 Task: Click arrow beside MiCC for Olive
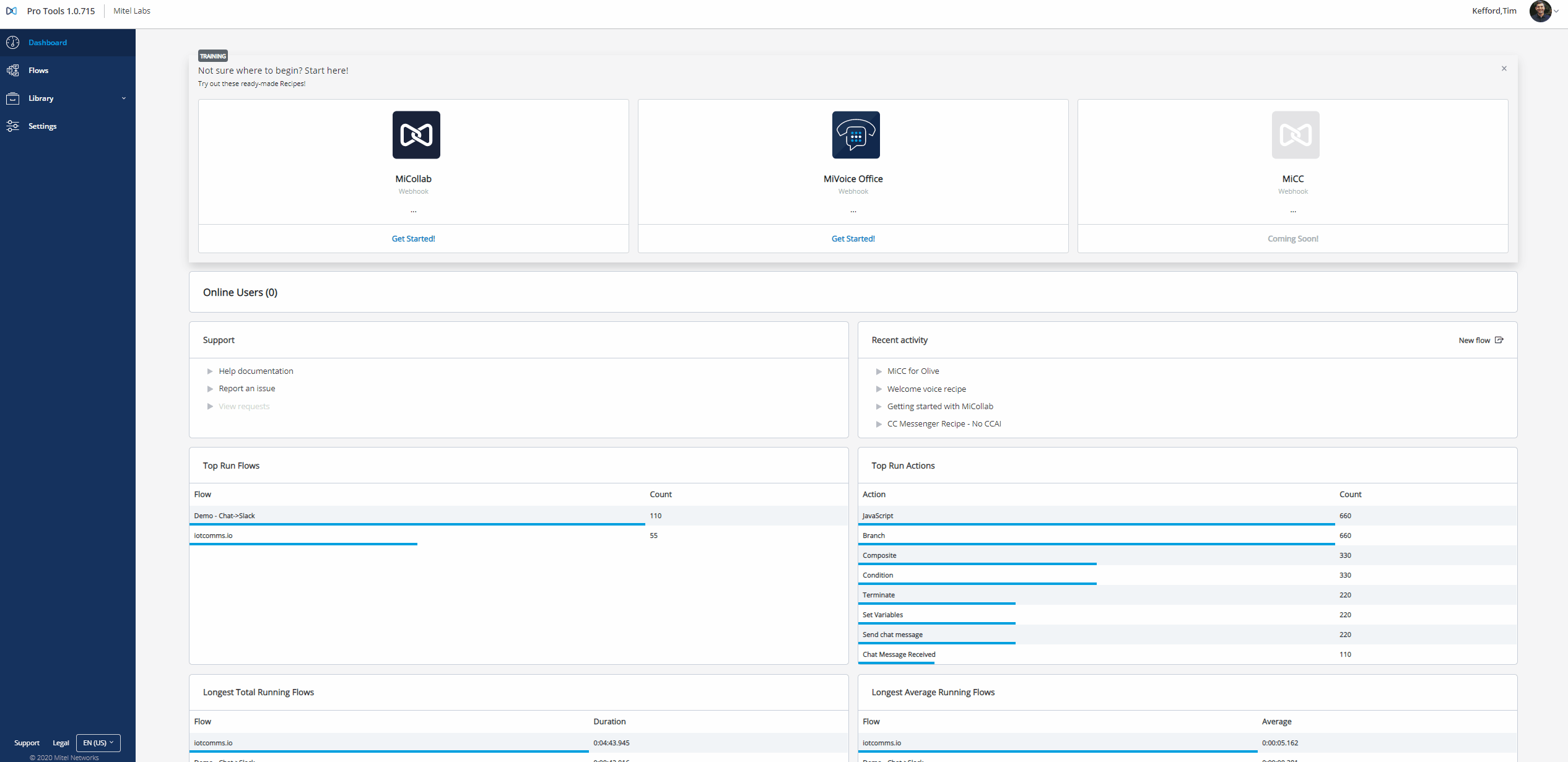point(879,371)
